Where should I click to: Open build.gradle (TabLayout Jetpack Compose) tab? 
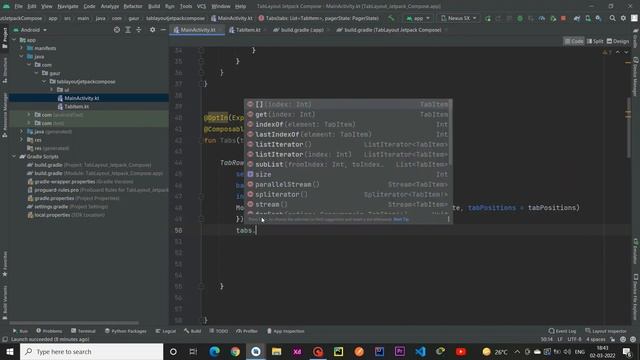click(x=392, y=30)
